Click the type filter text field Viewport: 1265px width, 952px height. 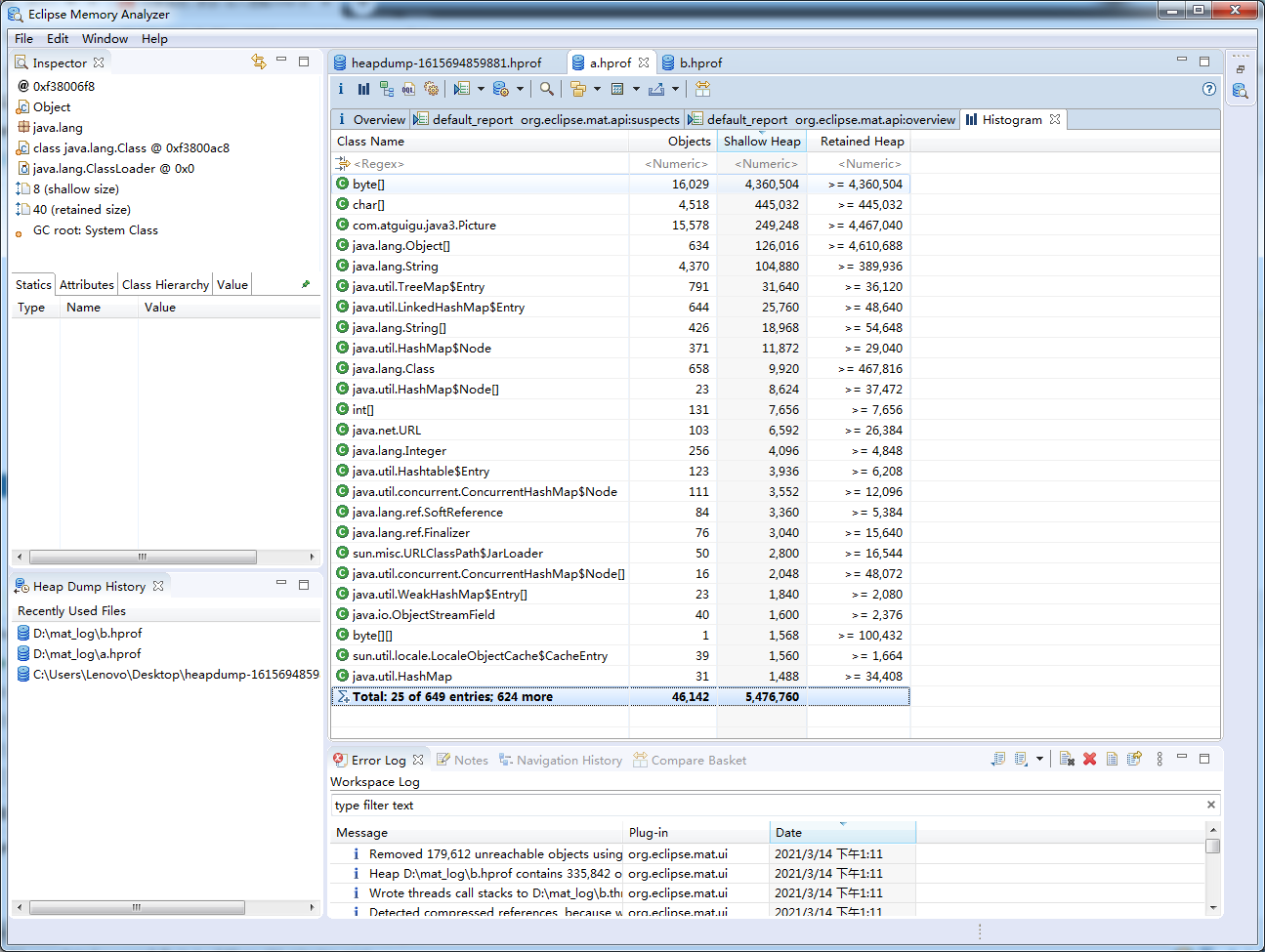(x=768, y=805)
